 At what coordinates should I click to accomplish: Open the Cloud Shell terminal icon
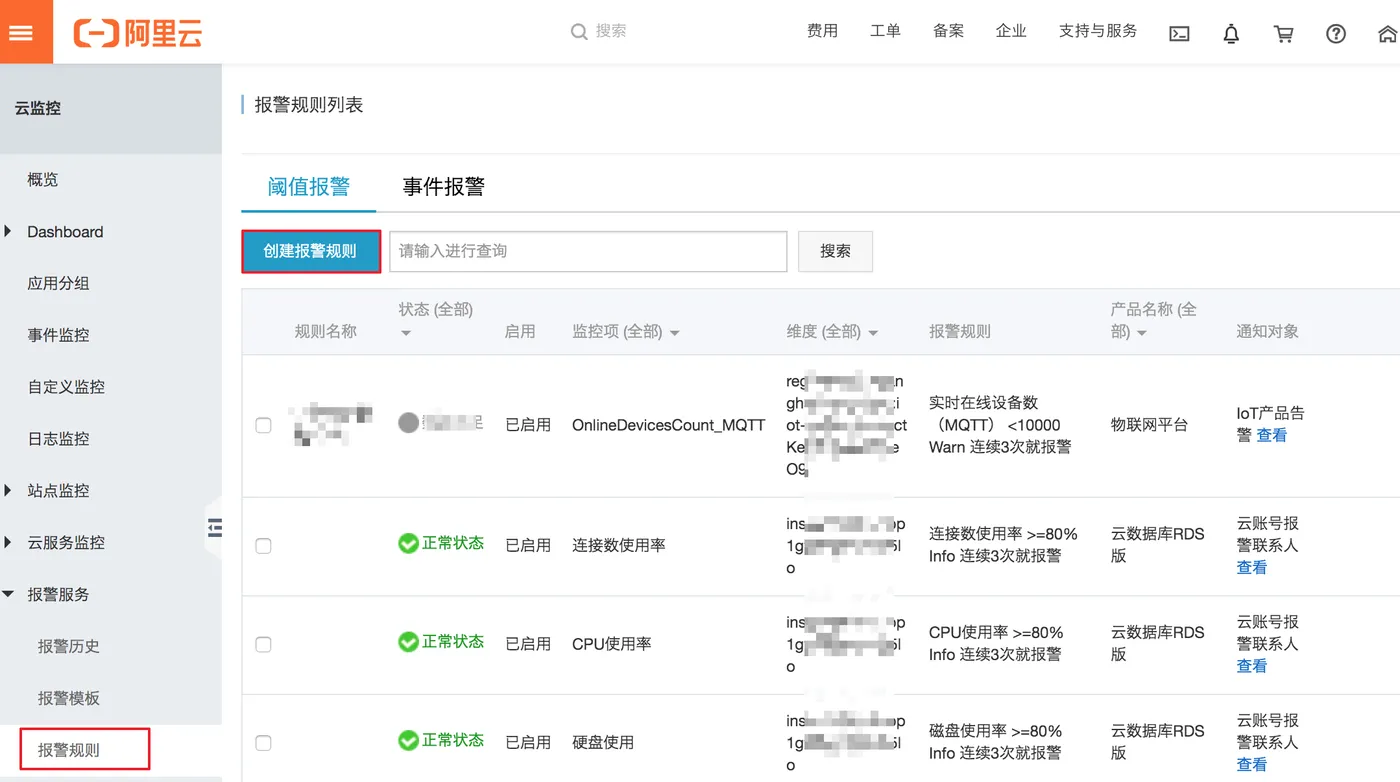pos(1180,33)
